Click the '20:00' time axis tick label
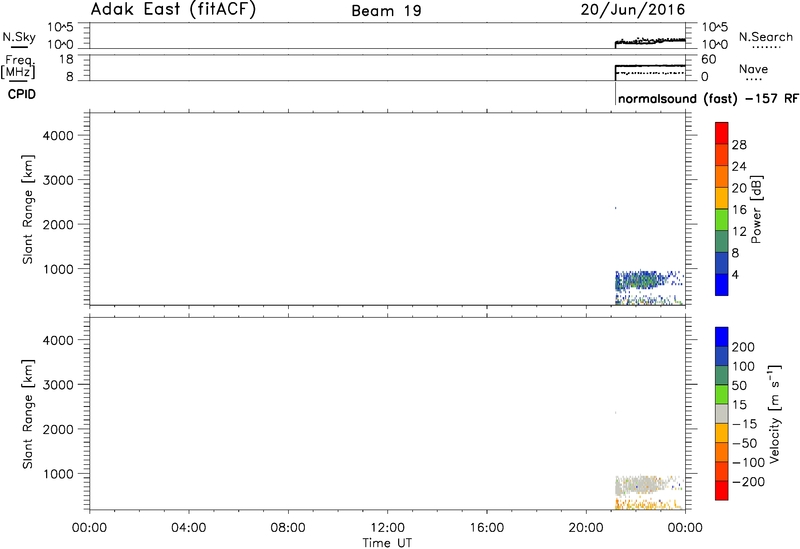800x549 pixels. [x=586, y=528]
